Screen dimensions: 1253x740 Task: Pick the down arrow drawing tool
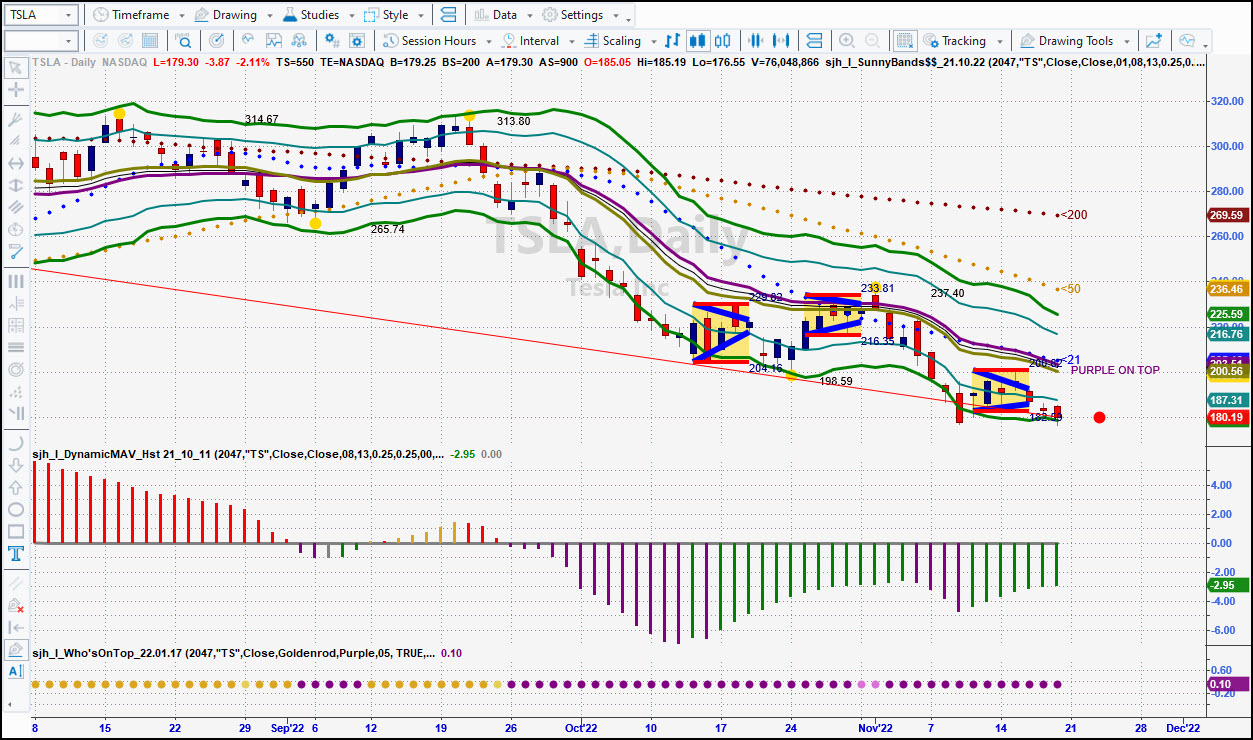(15, 465)
